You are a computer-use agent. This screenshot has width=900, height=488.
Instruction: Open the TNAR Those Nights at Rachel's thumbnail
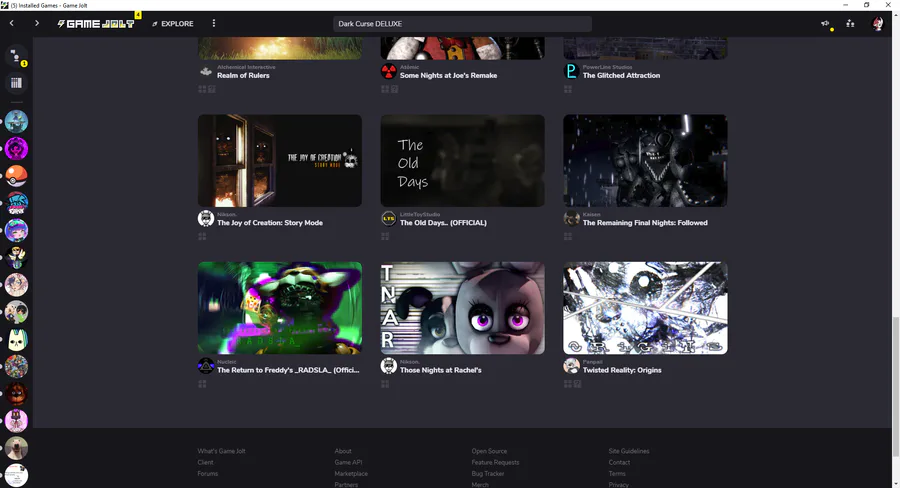[463, 308]
